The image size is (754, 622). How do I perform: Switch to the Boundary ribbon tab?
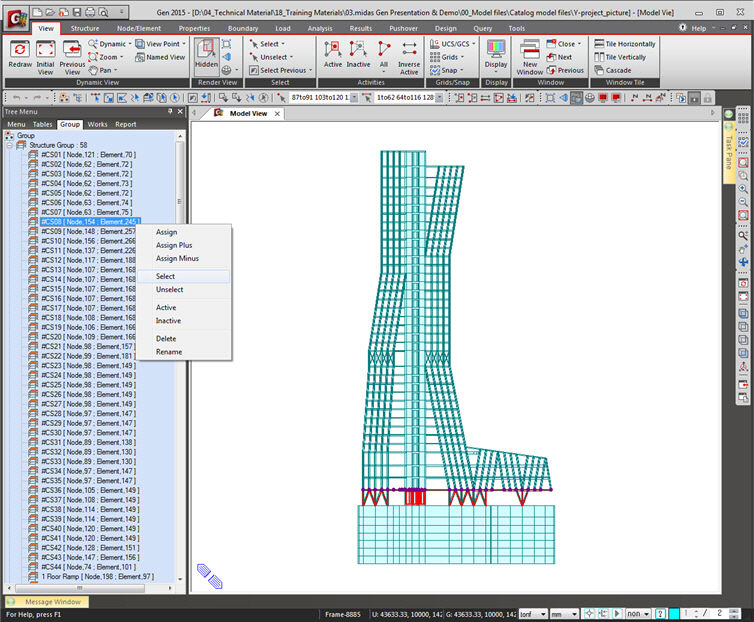click(x=243, y=28)
